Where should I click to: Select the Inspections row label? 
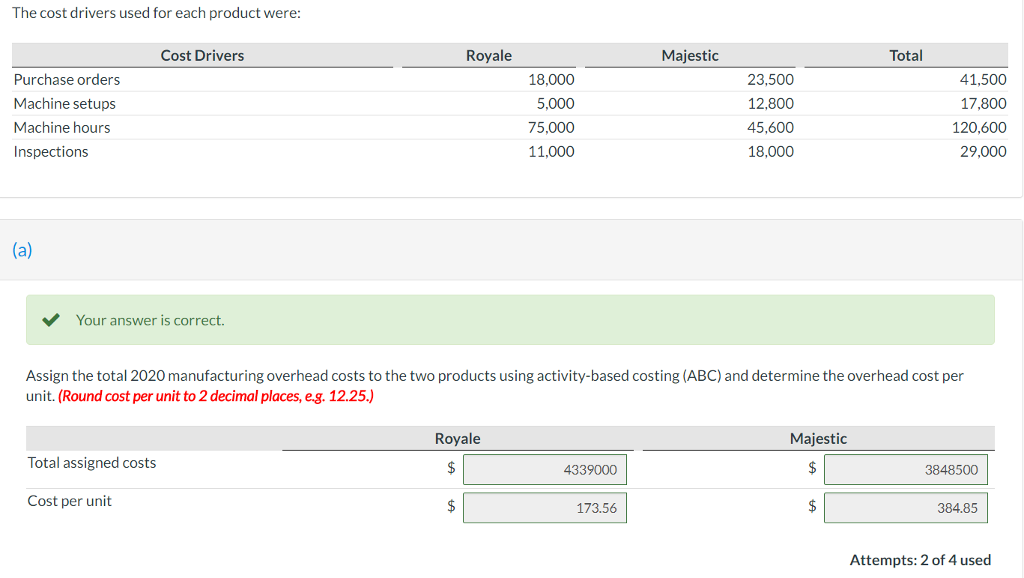[51, 152]
